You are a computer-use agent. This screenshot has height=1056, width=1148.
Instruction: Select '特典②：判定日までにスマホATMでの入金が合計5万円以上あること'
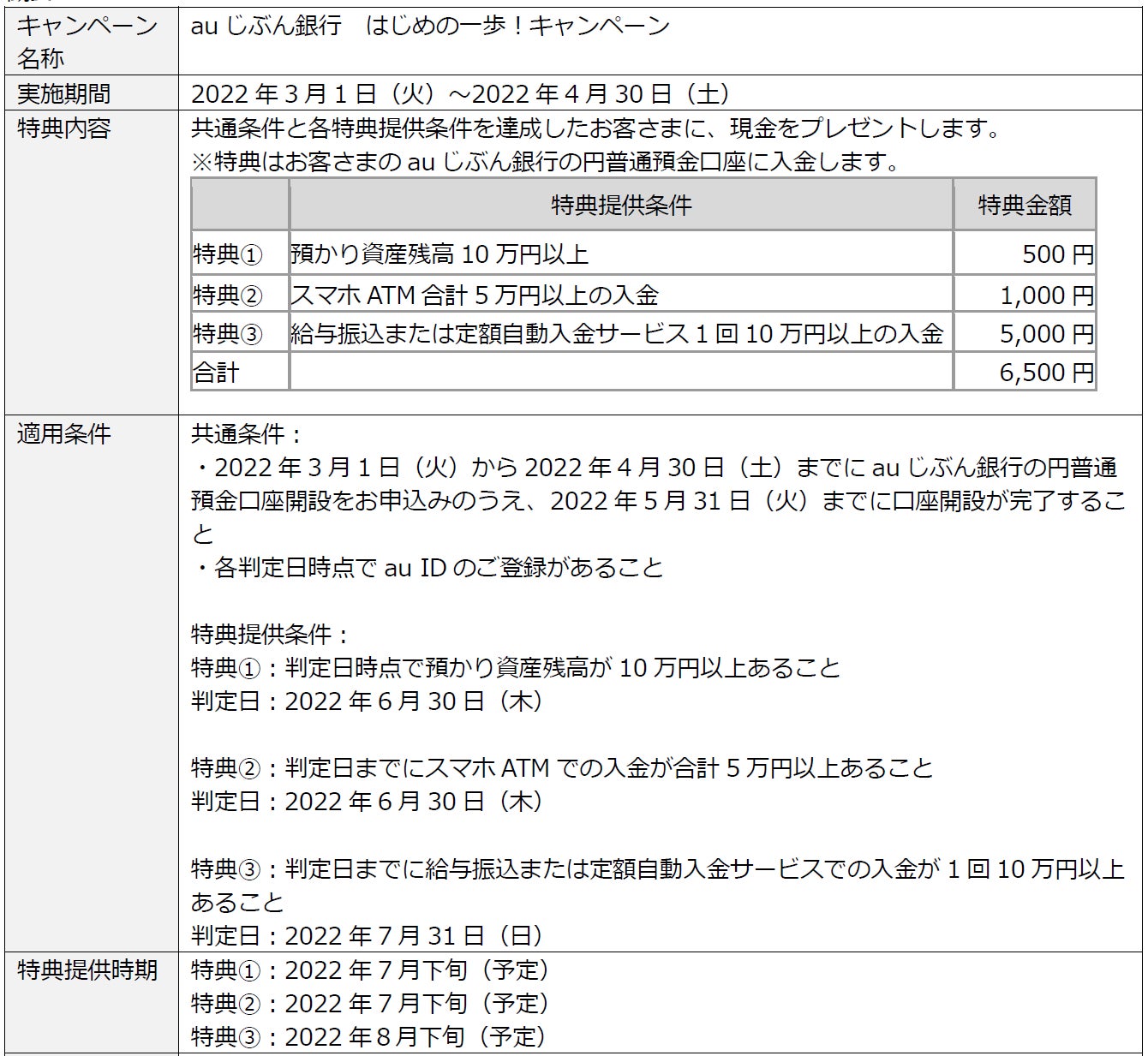tap(562, 767)
